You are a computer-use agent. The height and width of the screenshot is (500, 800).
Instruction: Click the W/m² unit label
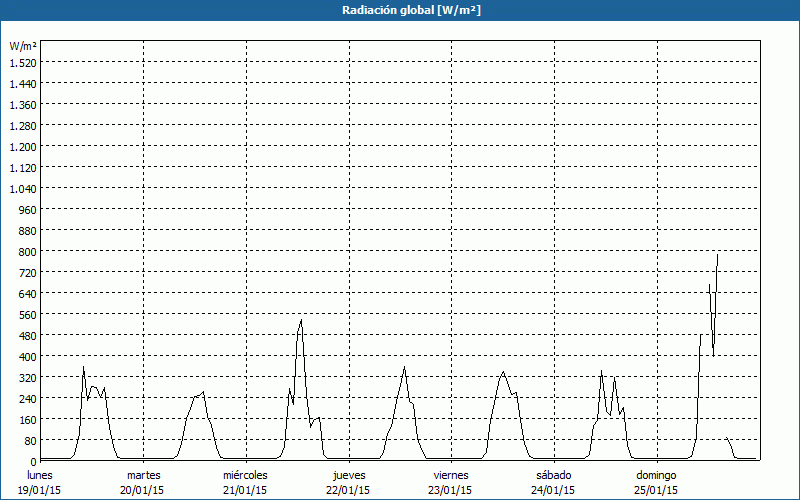(x=23, y=46)
